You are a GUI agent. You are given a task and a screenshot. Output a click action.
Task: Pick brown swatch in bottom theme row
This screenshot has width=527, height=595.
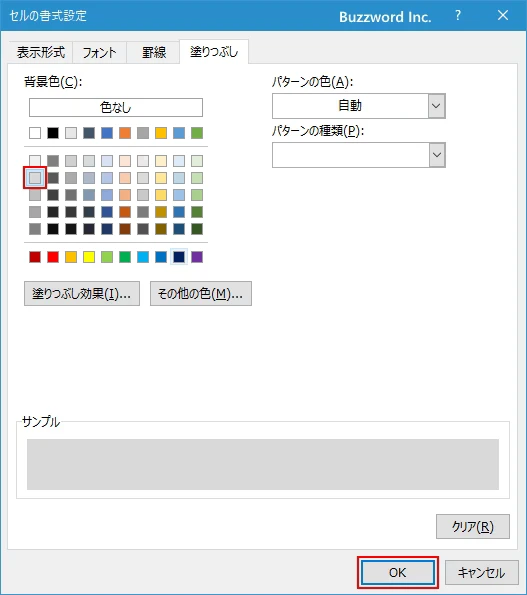125,229
